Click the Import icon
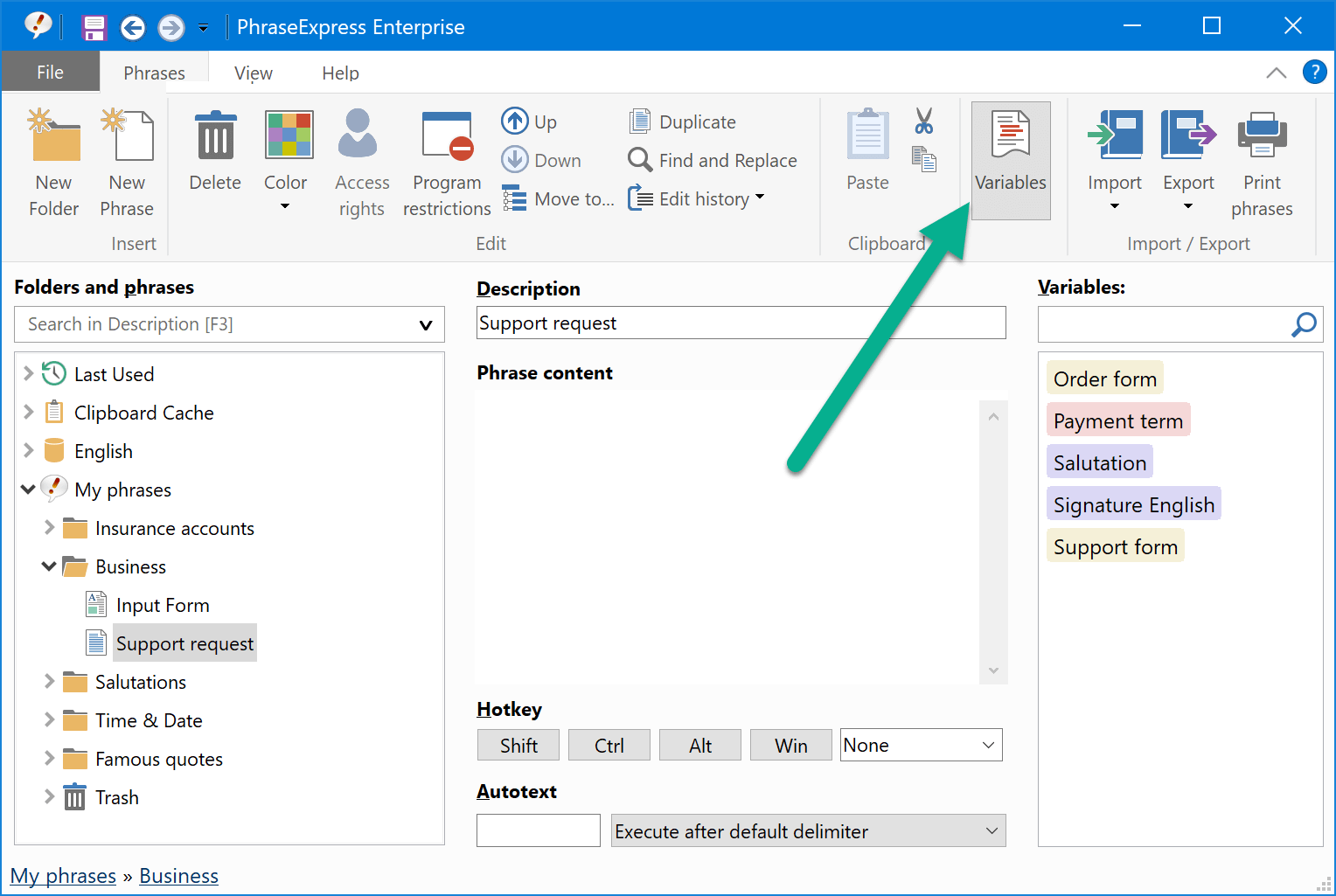 [x=1115, y=135]
